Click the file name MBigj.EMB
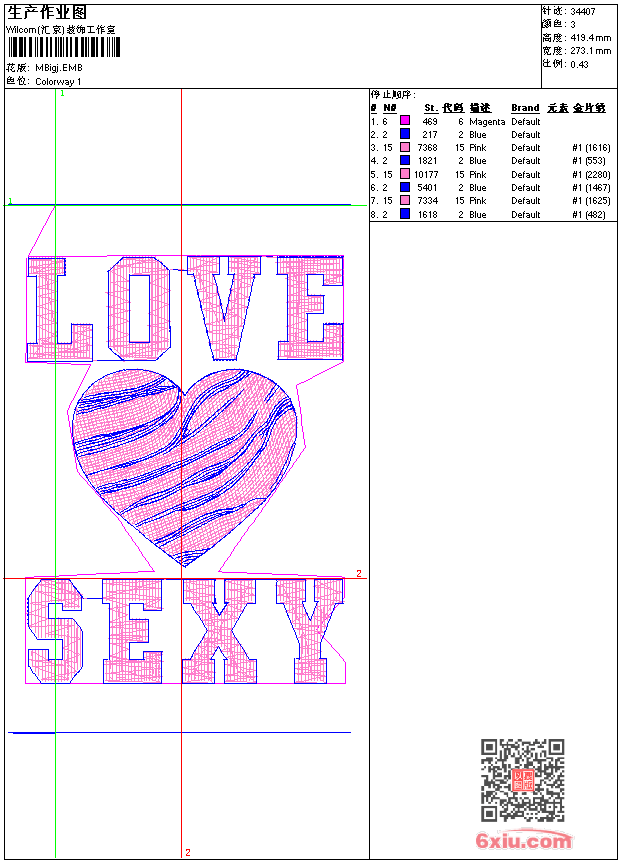This screenshot has width=620, height=860. click(x=59, y=68)
